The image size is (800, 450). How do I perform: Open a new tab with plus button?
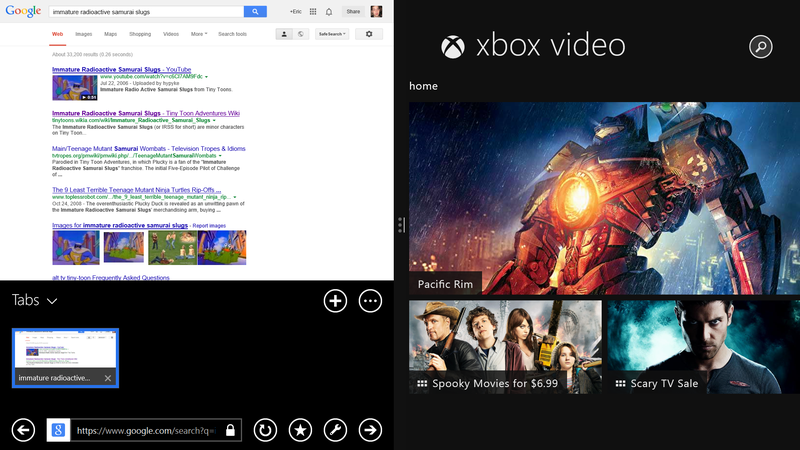point(335,301)
